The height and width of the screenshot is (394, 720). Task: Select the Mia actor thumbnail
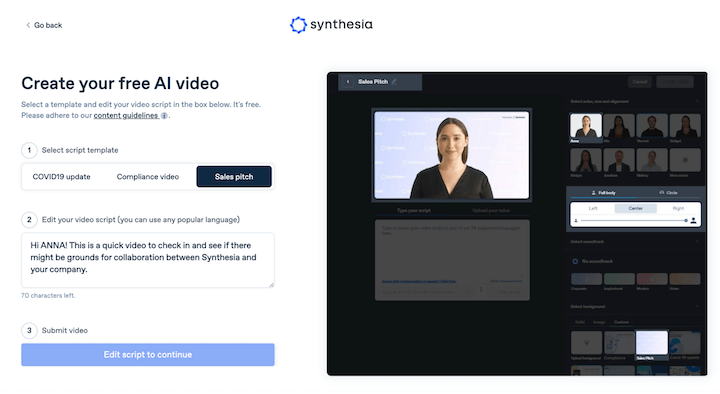click(619, 127)
